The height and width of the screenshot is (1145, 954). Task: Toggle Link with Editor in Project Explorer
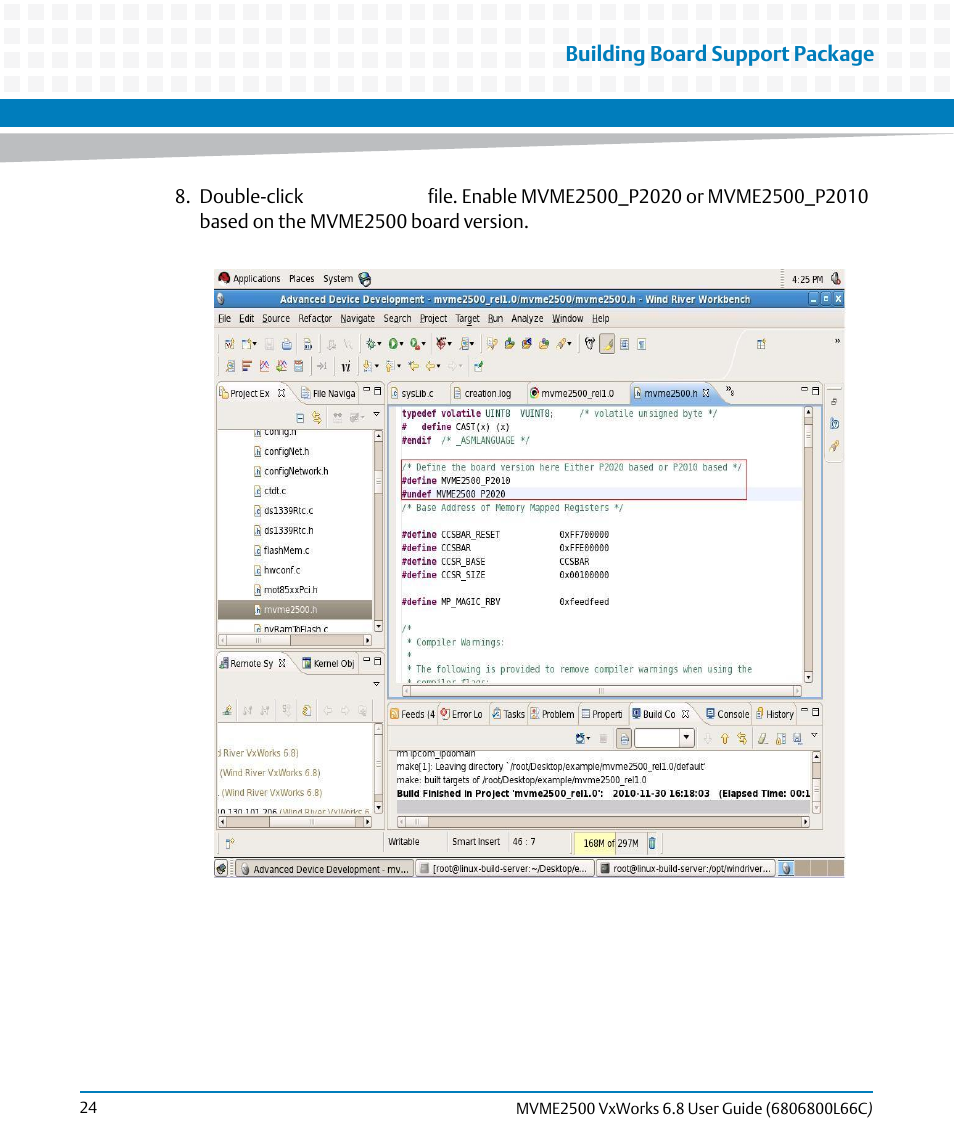[x=317, y=418]
